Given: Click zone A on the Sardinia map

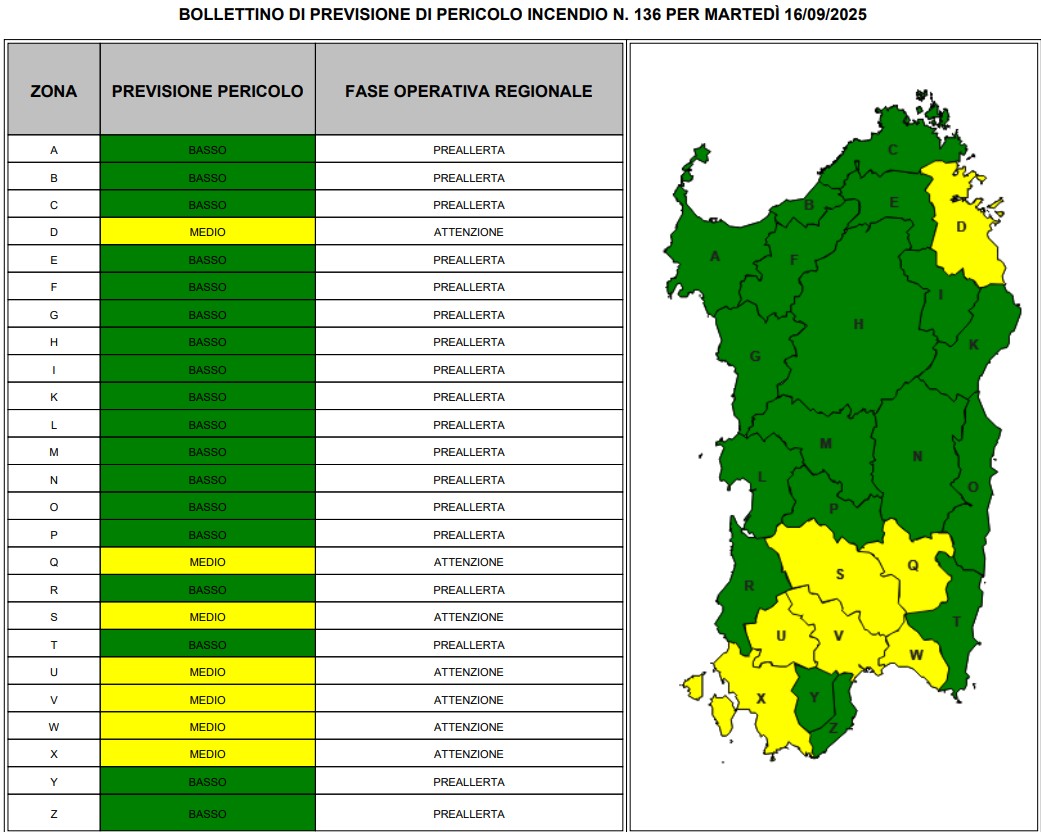Looking at the screenshot, I should point(715,256).
